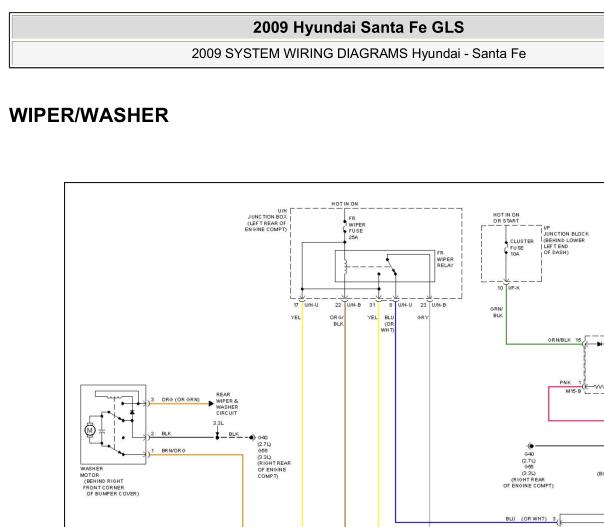Image resolution: width=604 pixels, height=527 pixels.
Task: Click the '3.3L' splice label
Action: coord(218,423)
